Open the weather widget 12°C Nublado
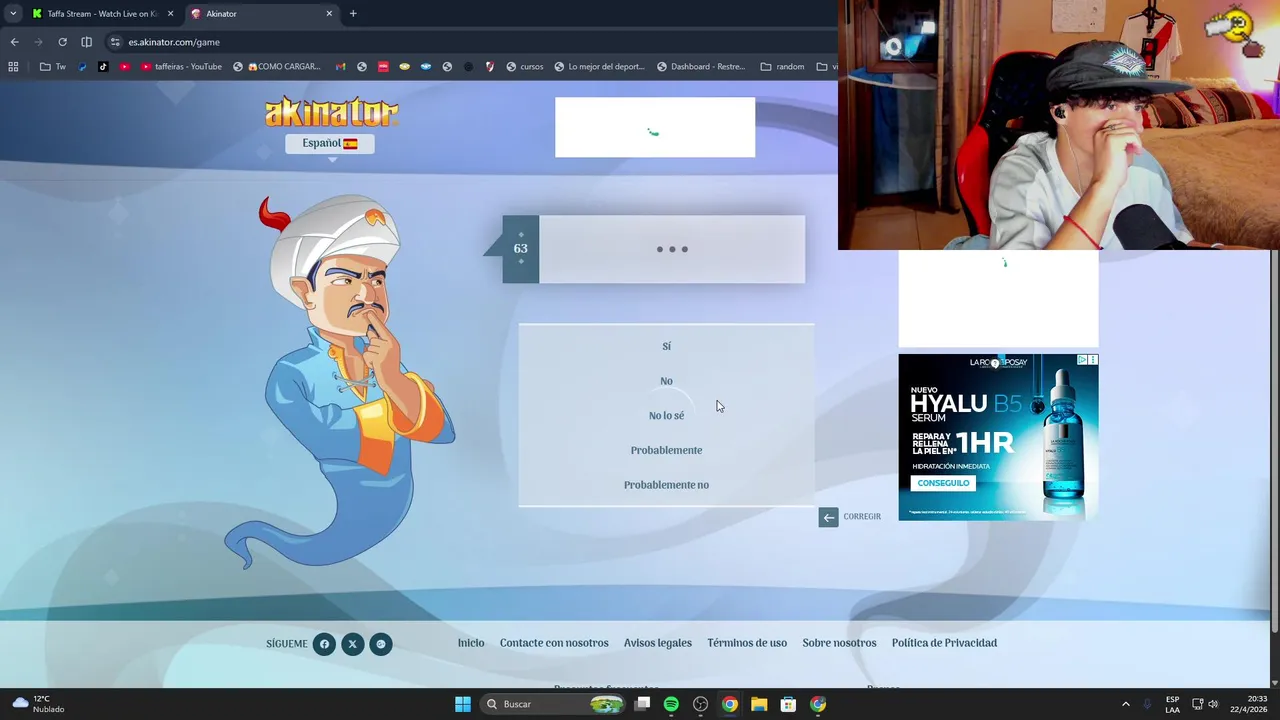Image resolution: width=1280 pixels, height=720 pixels. point(38,704)
